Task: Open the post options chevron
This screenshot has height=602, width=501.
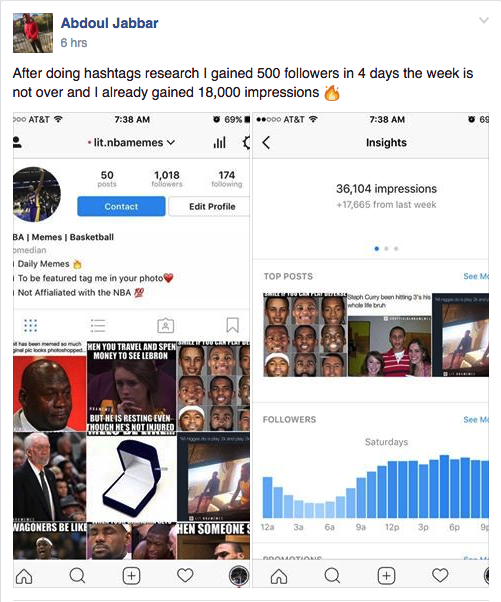Action: [x=484, y=20]
